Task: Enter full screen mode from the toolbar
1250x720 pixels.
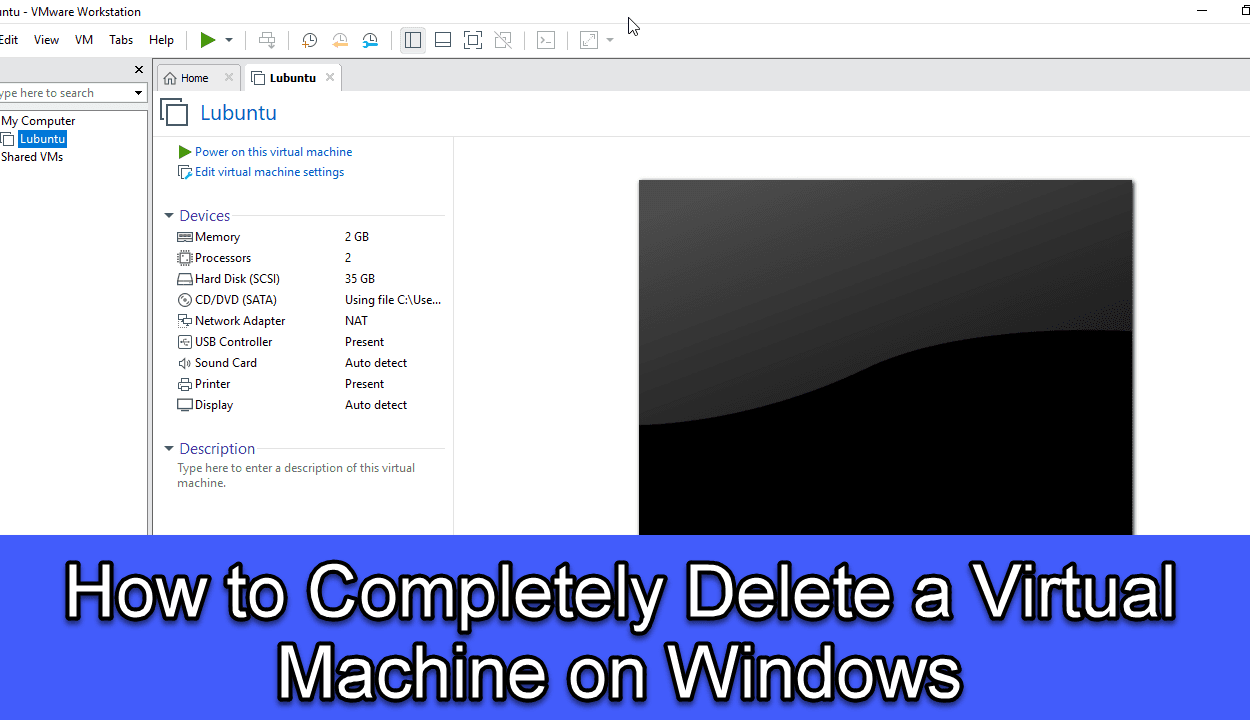Action: pos(473,40)
